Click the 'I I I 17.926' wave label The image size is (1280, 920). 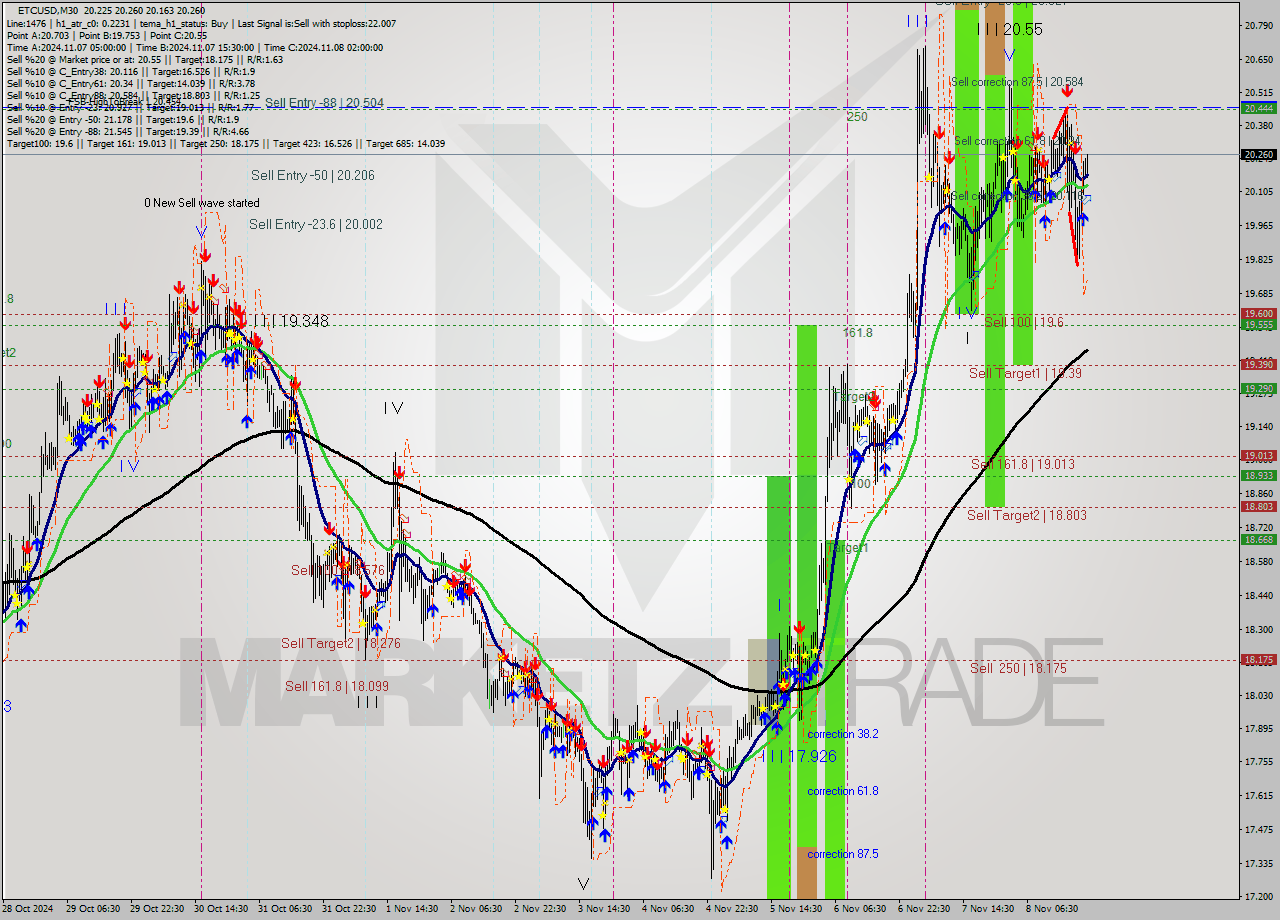(798, 756)
